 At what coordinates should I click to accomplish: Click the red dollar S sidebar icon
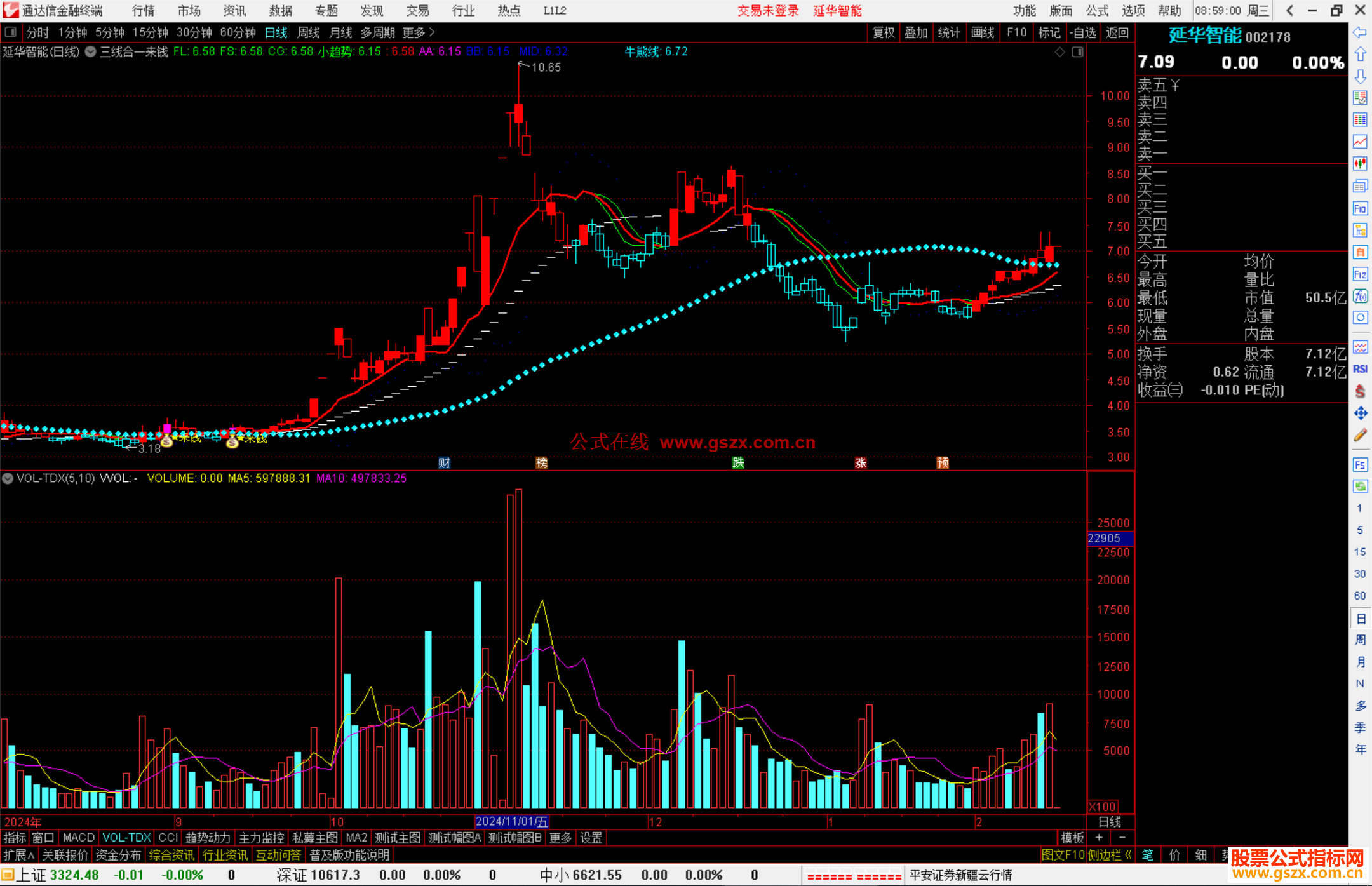coord(1360,391)
